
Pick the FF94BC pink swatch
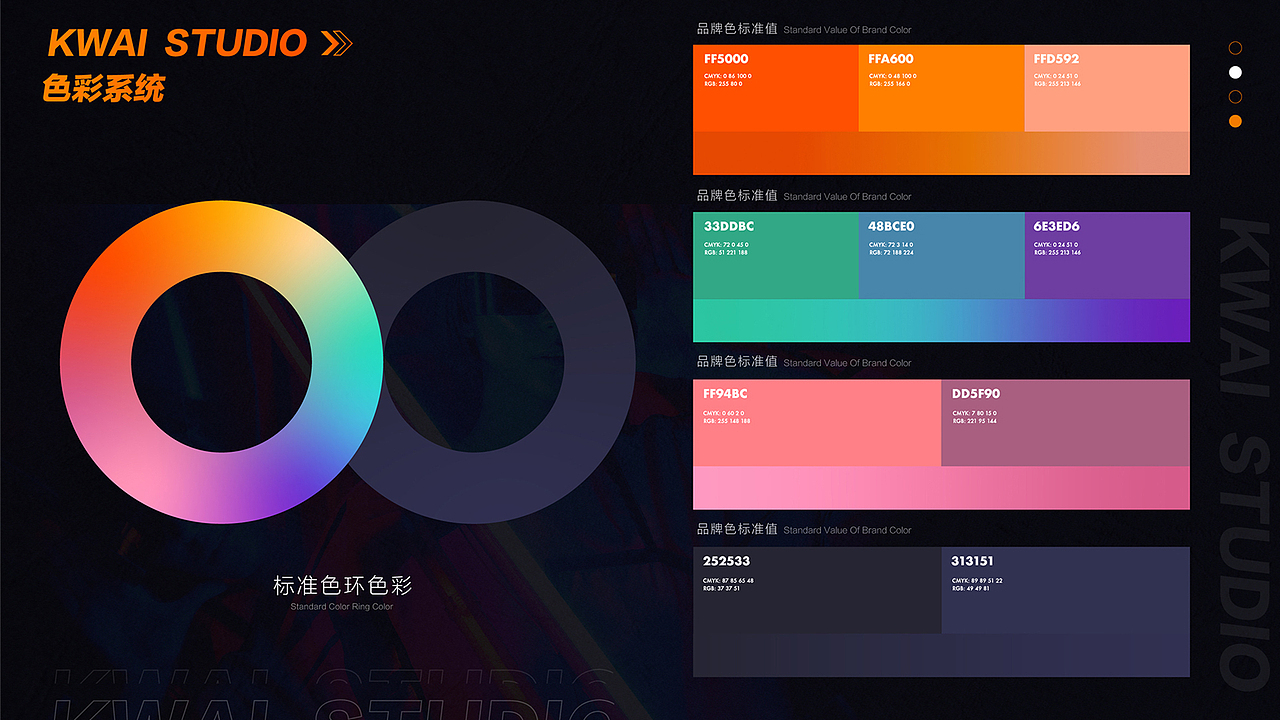pos(817,423)
